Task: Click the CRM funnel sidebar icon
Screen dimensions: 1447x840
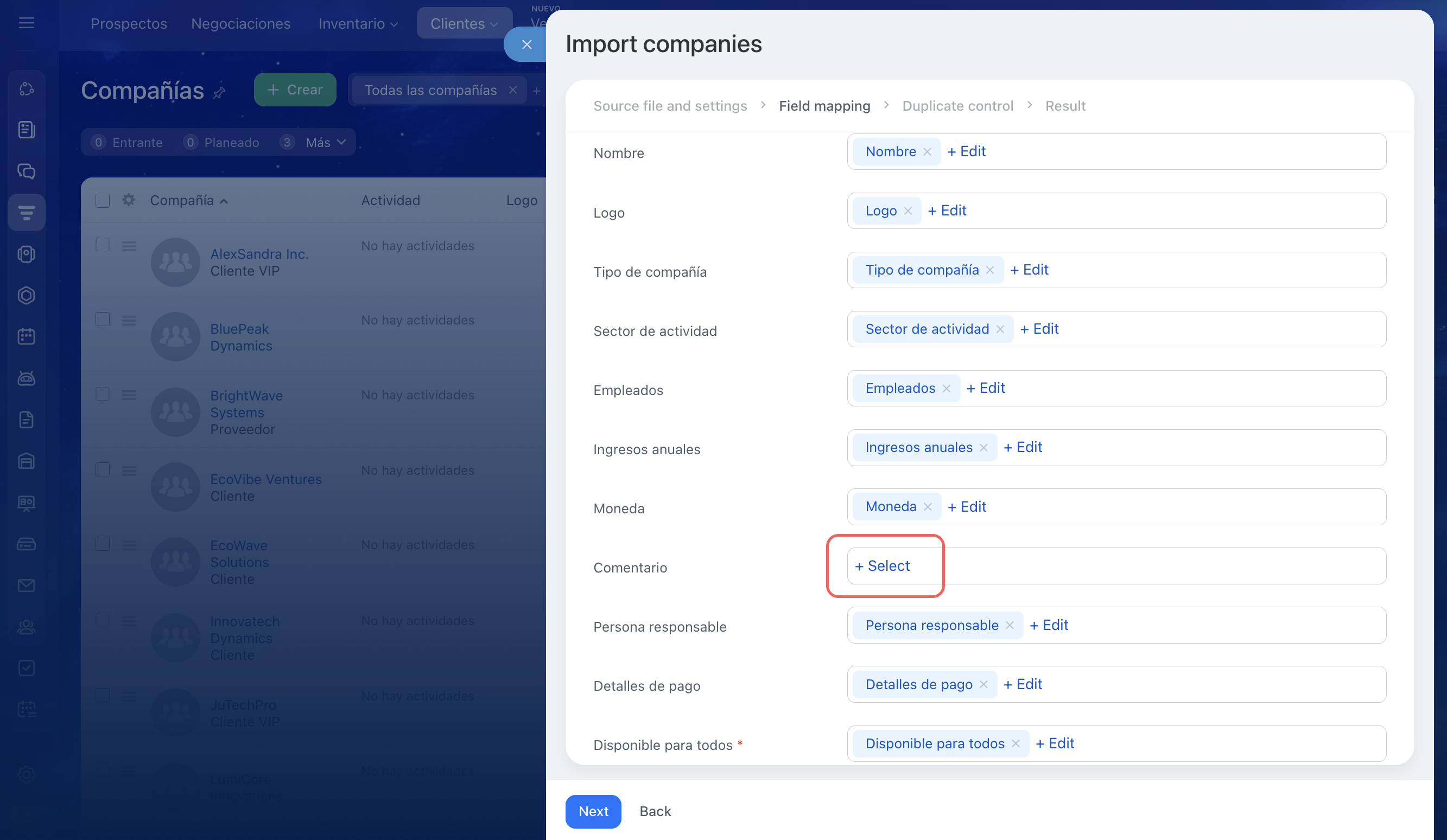Action: click(27, 212)
